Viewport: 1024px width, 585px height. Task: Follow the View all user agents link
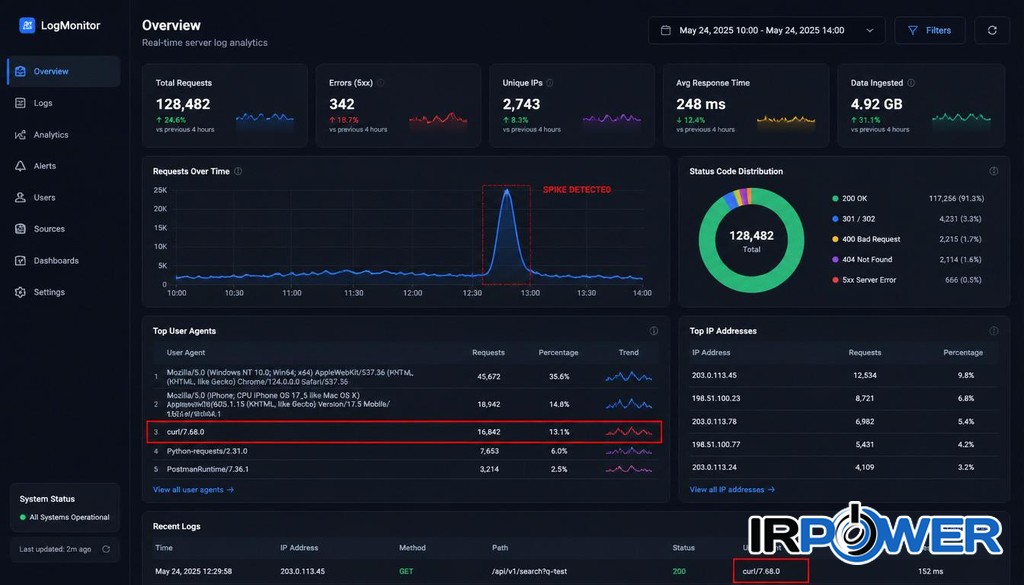(x=193, y=490)
